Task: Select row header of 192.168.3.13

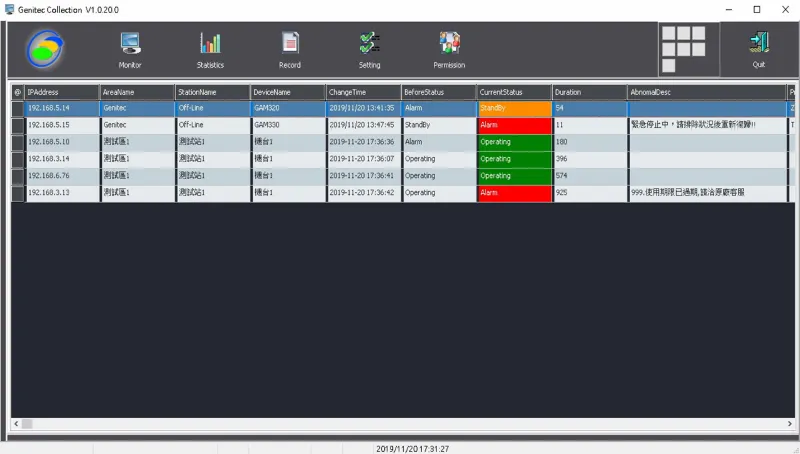Action: (18, 193)
